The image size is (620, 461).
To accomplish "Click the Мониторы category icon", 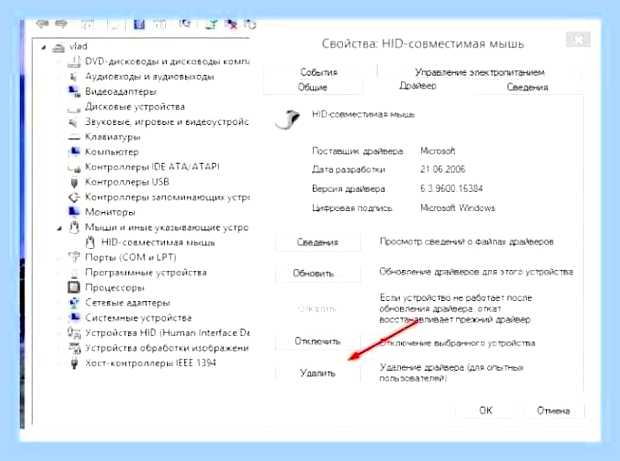I will 74,212.
